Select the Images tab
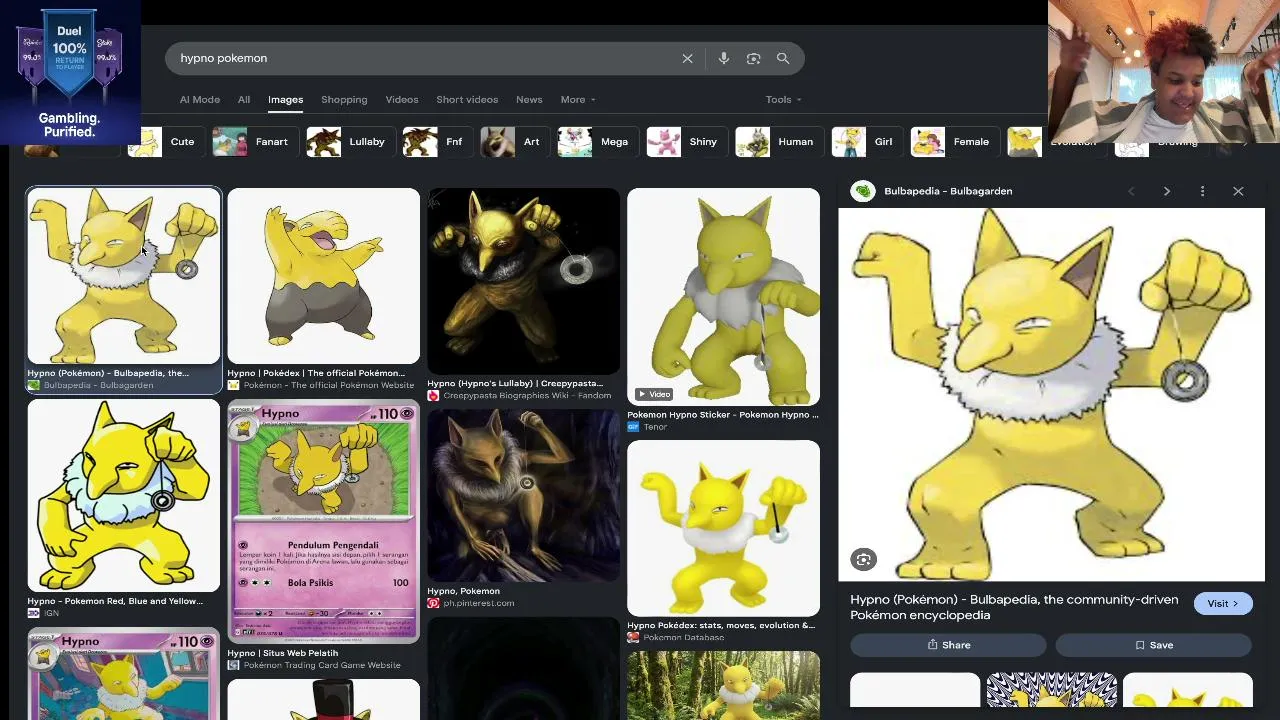 pyautogui.click(x=285, y=100)
